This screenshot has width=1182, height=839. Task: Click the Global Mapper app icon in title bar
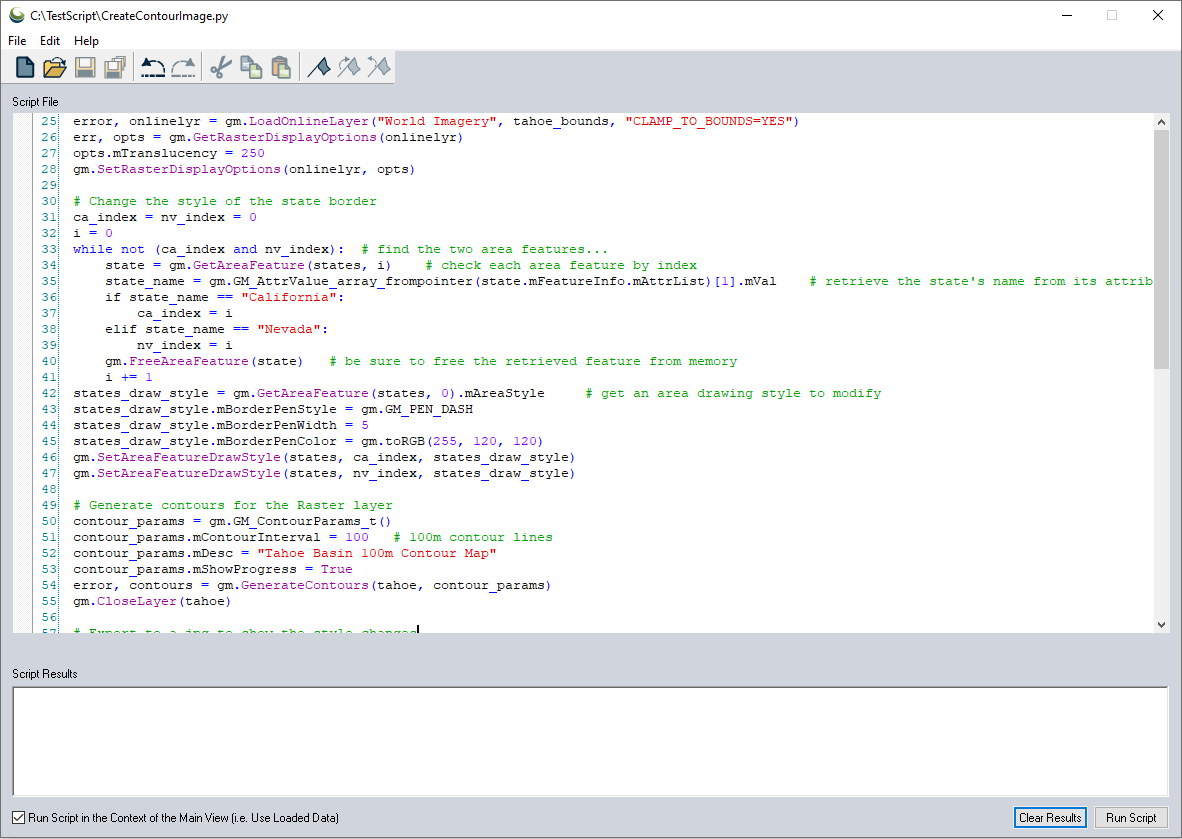tap(17, 15)
